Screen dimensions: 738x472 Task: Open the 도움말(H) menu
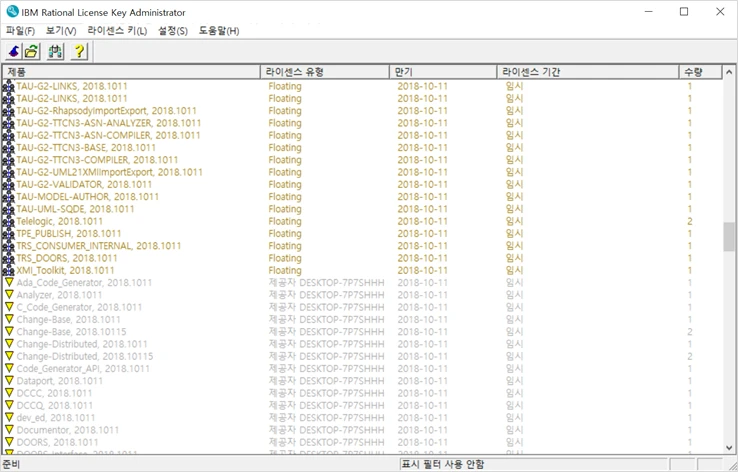(x=219, y=31)
